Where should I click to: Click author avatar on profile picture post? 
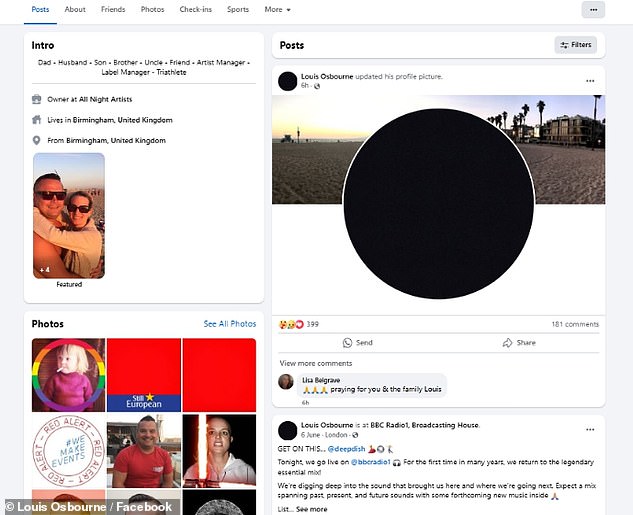[288, 81]
